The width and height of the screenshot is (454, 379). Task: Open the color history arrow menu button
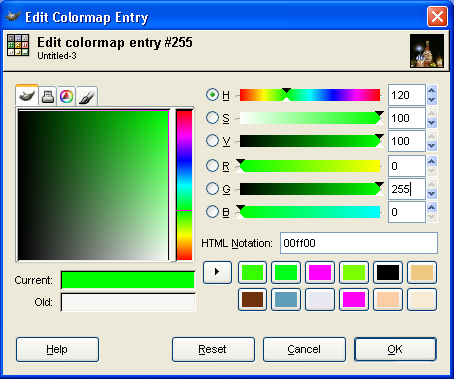pos(217,272)
